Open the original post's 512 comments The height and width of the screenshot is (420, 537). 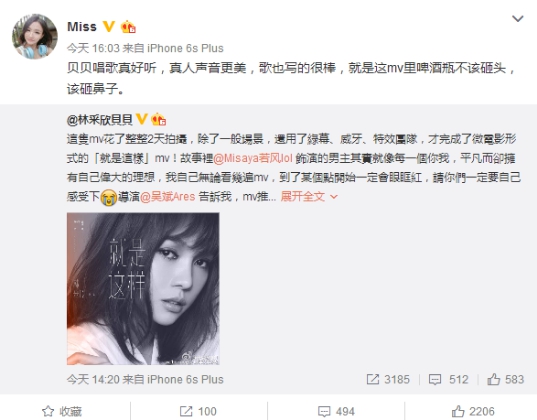448,379
